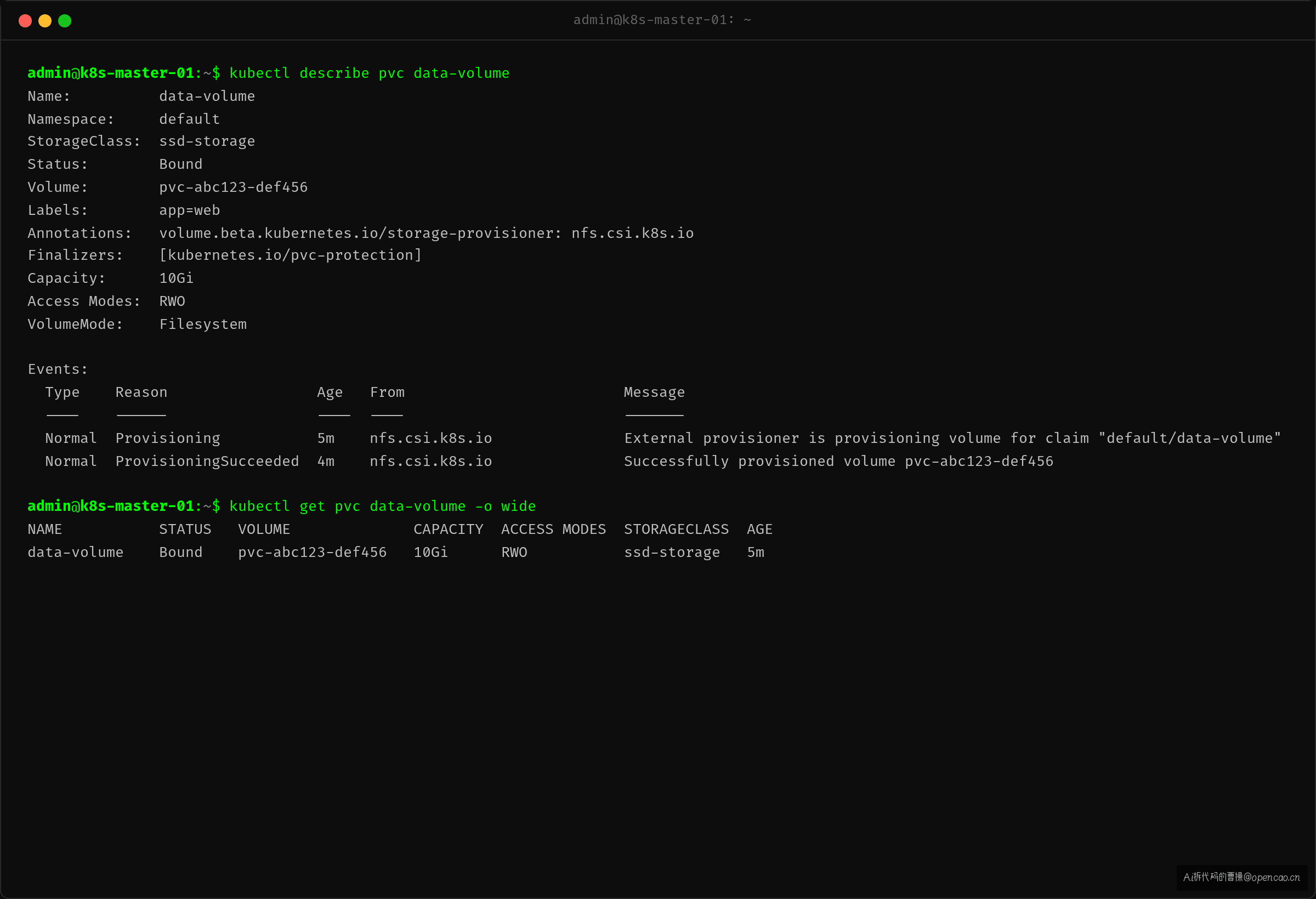Screen dimensions: 1316x899
Task: Click the 'External provisioner is provisioning volume' message
Action: [952, 438]
